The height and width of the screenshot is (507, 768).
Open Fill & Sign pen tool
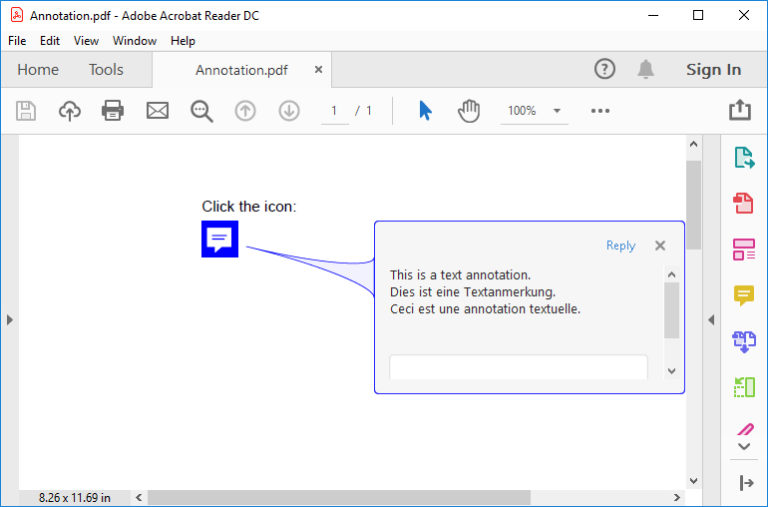point(745,429)
